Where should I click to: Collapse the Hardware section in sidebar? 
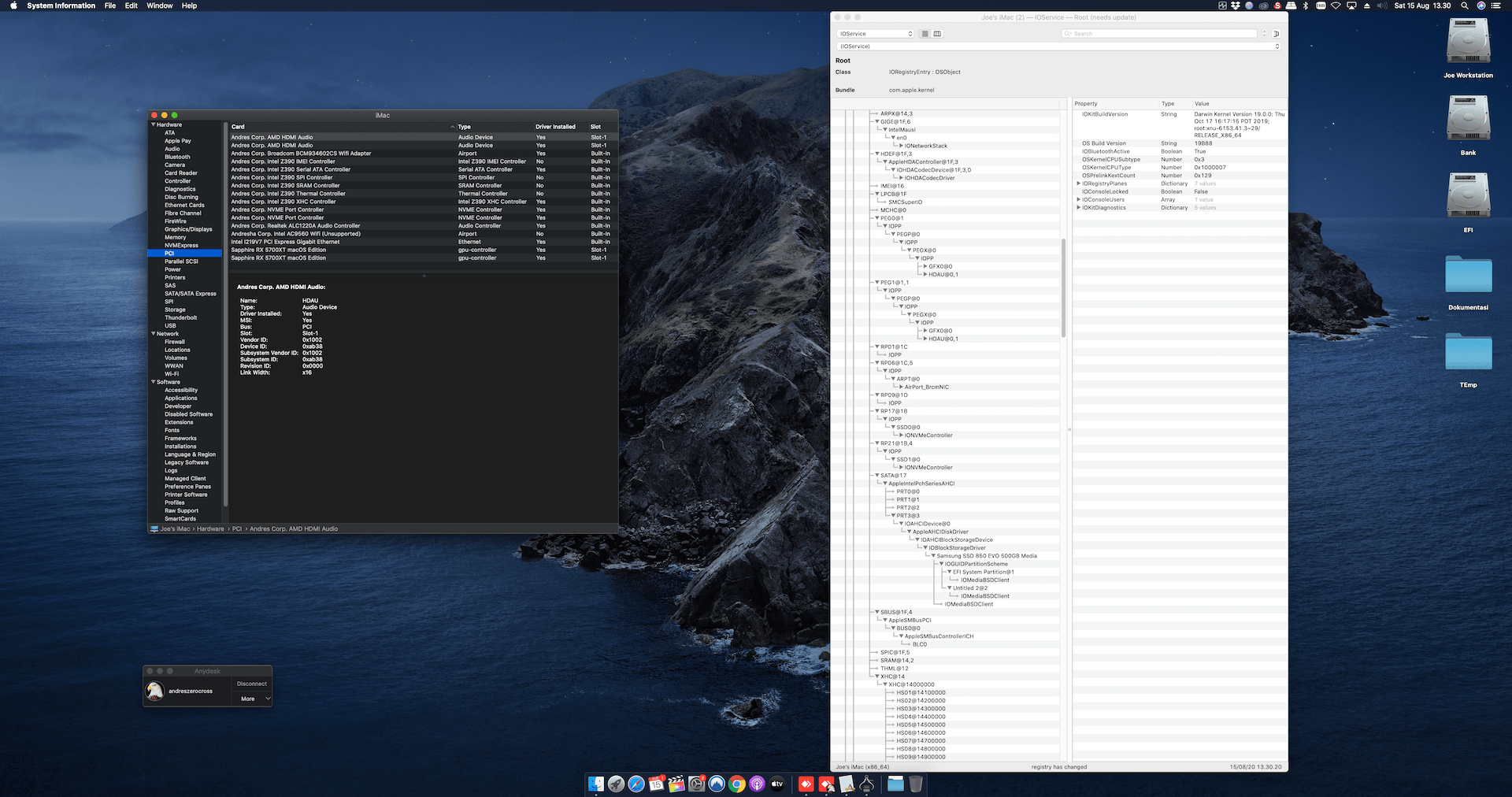coord(153,124)
